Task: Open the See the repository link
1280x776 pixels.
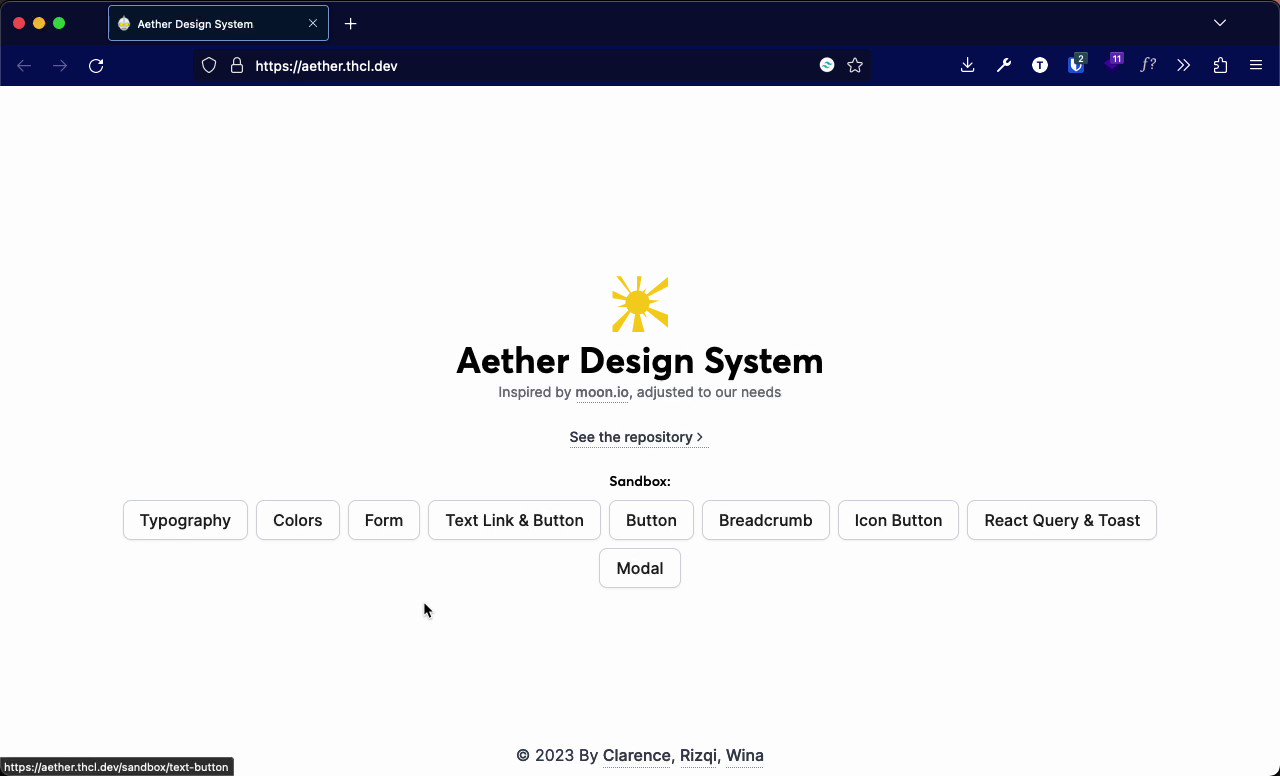Action: click(x=638, y=437)
